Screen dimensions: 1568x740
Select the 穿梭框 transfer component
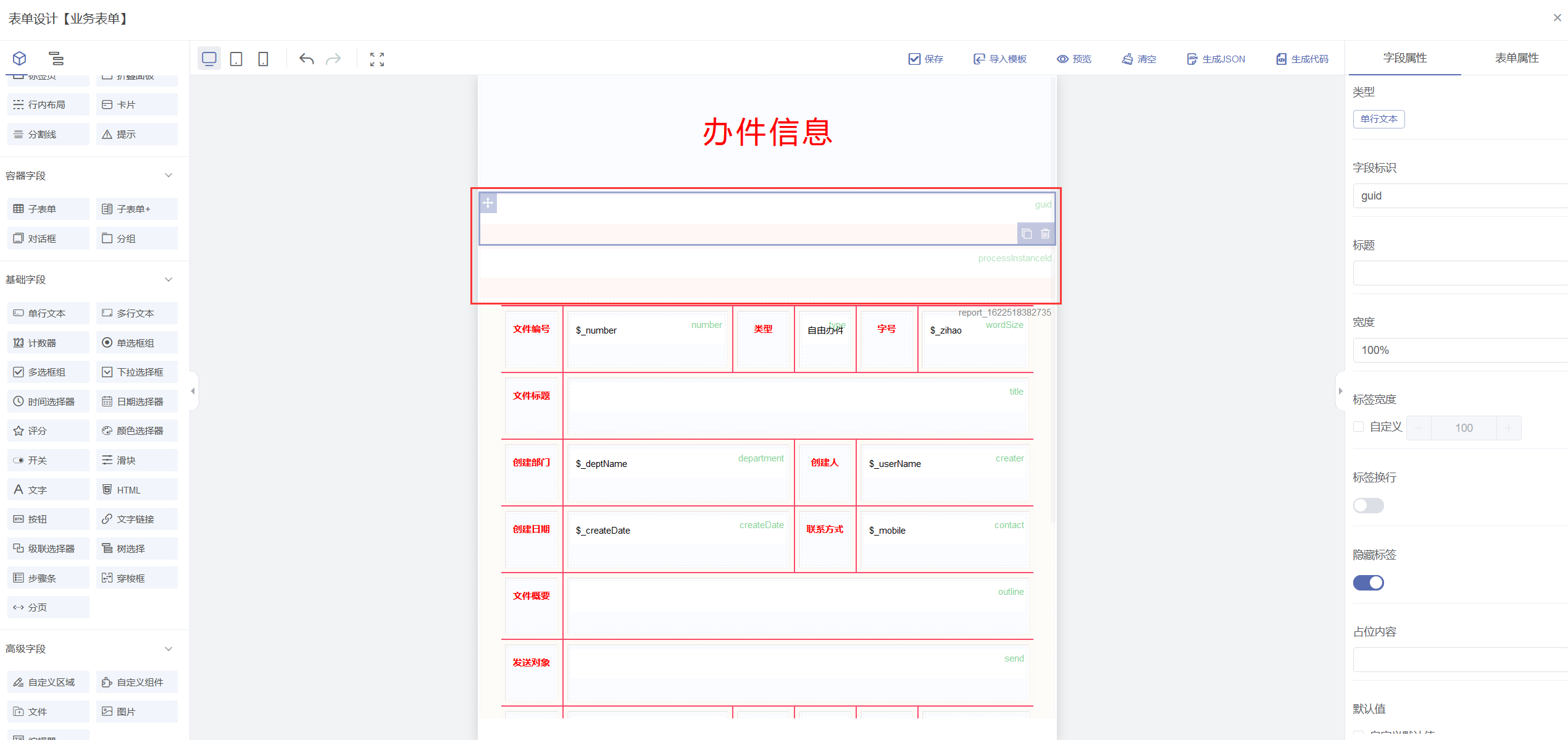pos(137,578)
